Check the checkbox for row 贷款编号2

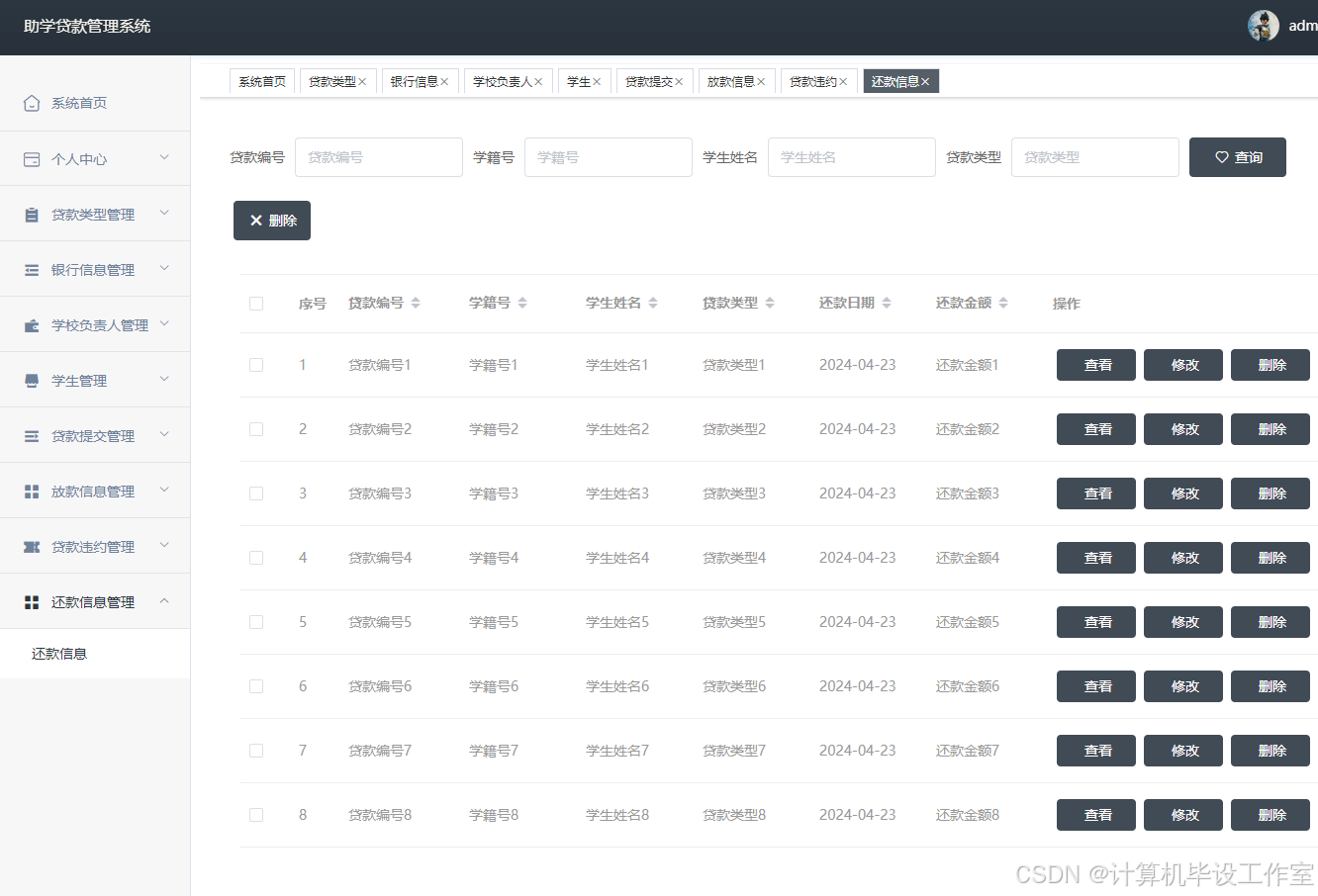[256, 429]
